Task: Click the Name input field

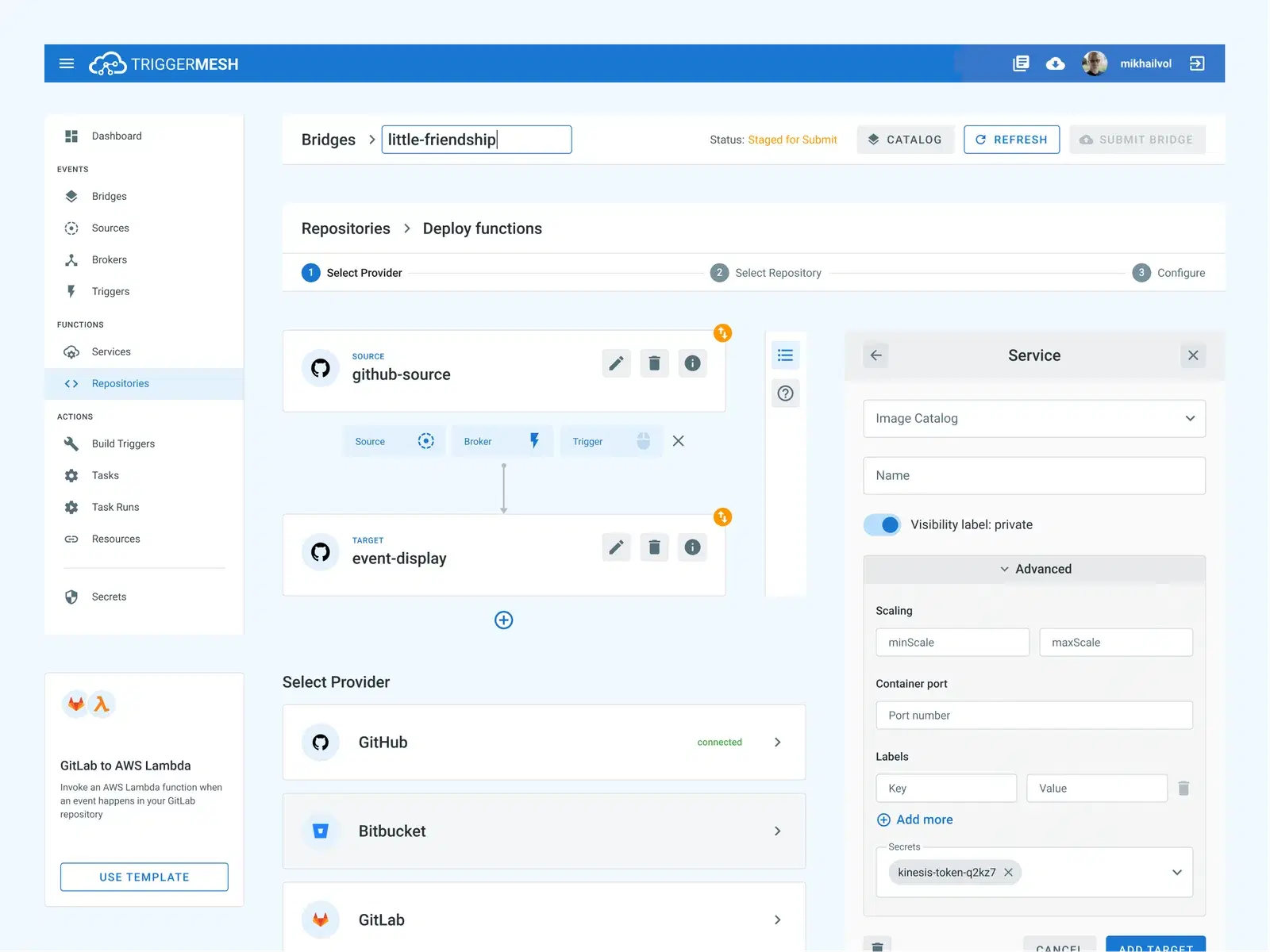Action: click(1034, 476)
